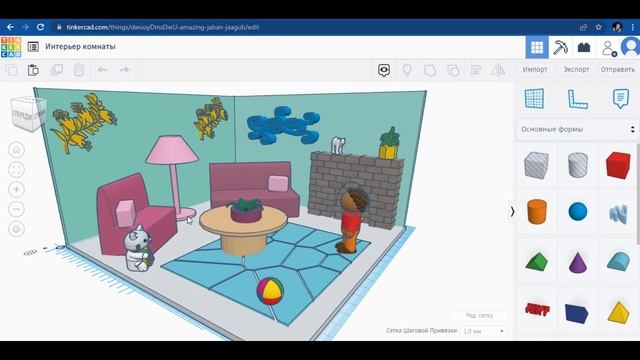
Task: Switch to orthographic view button
Action: tap(16, 229)
